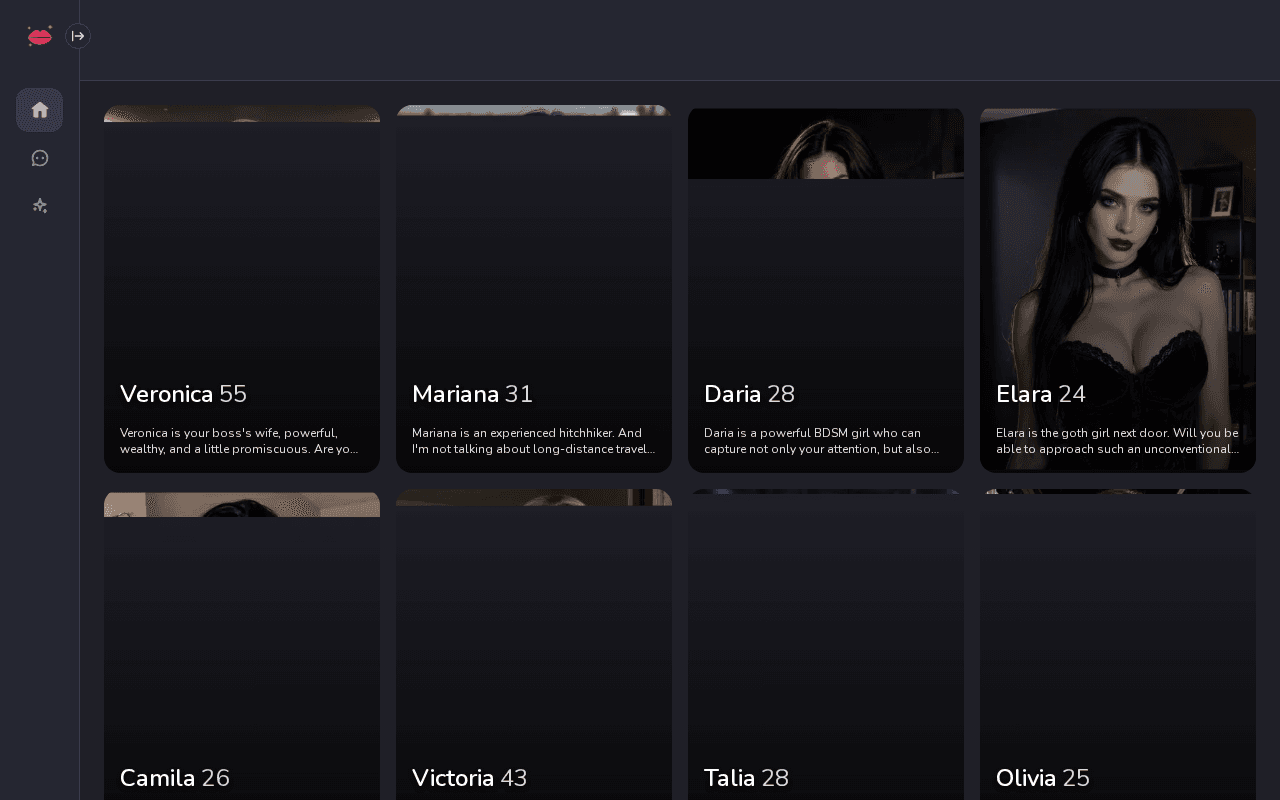Click the name text 'Elara'
Screen dimensions: 1280x800
(x=1024, y=394)
